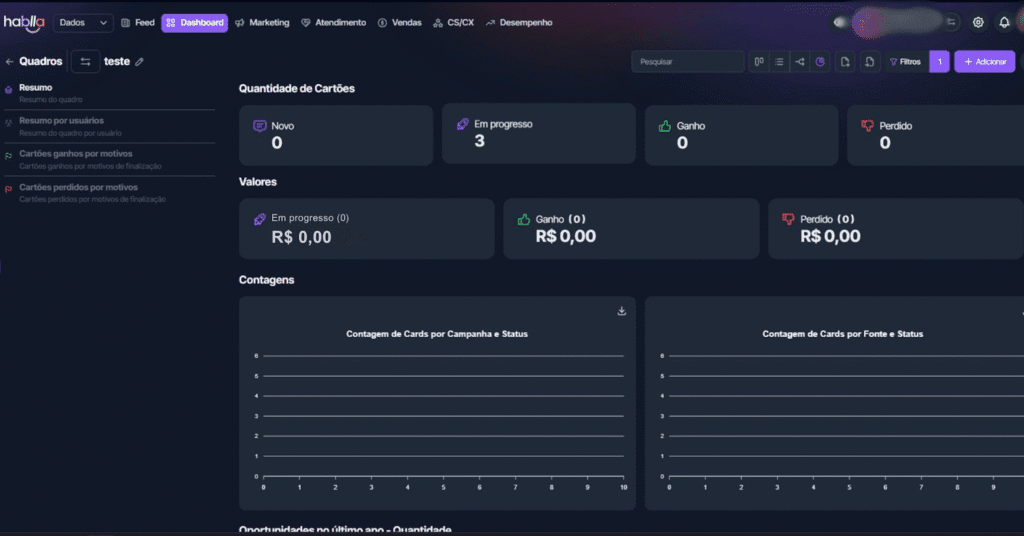
Task: Select Resumo por usuários in sidebar
Action: [61, 121]
